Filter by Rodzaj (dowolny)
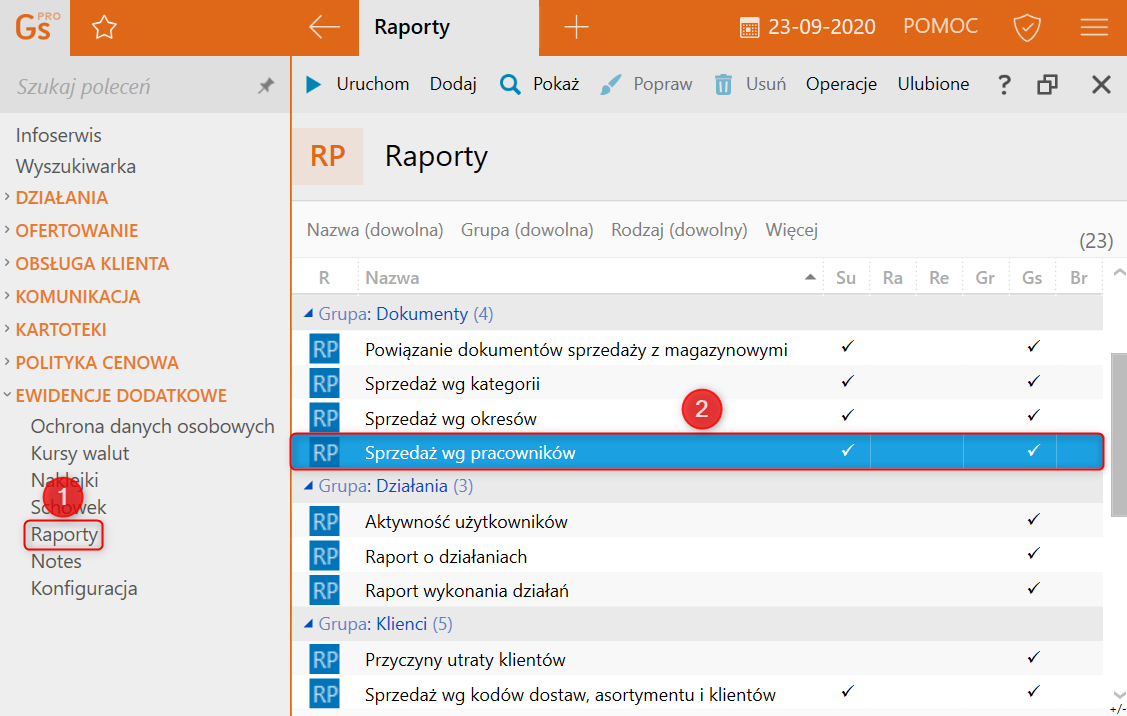Image resolution: width=1127 pixels, height=716 pixels. 679,230
